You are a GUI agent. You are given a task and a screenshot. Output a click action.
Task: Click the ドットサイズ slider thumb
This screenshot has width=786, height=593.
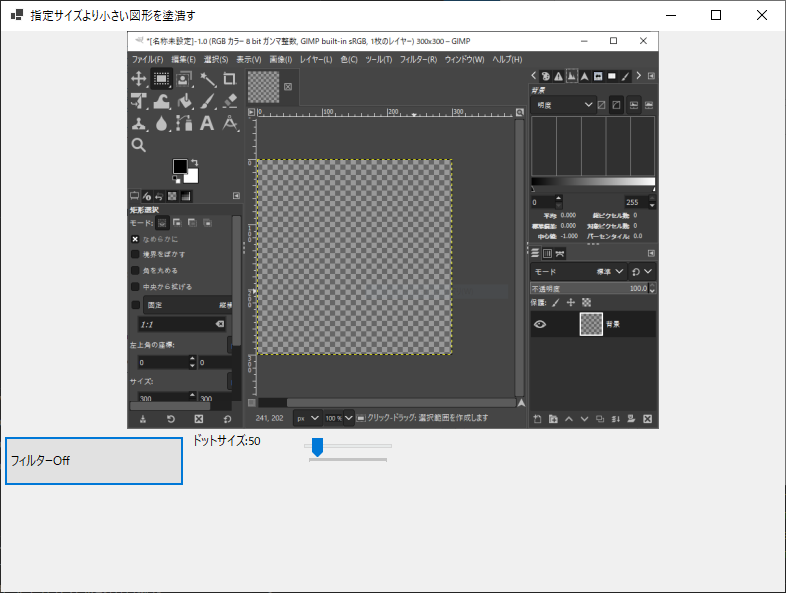pos(317,446)
